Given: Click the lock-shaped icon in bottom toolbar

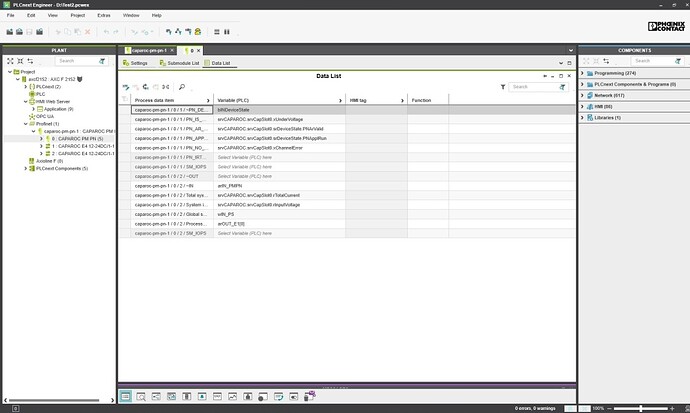Looking at the screenshot, I should tap(248, 396).
